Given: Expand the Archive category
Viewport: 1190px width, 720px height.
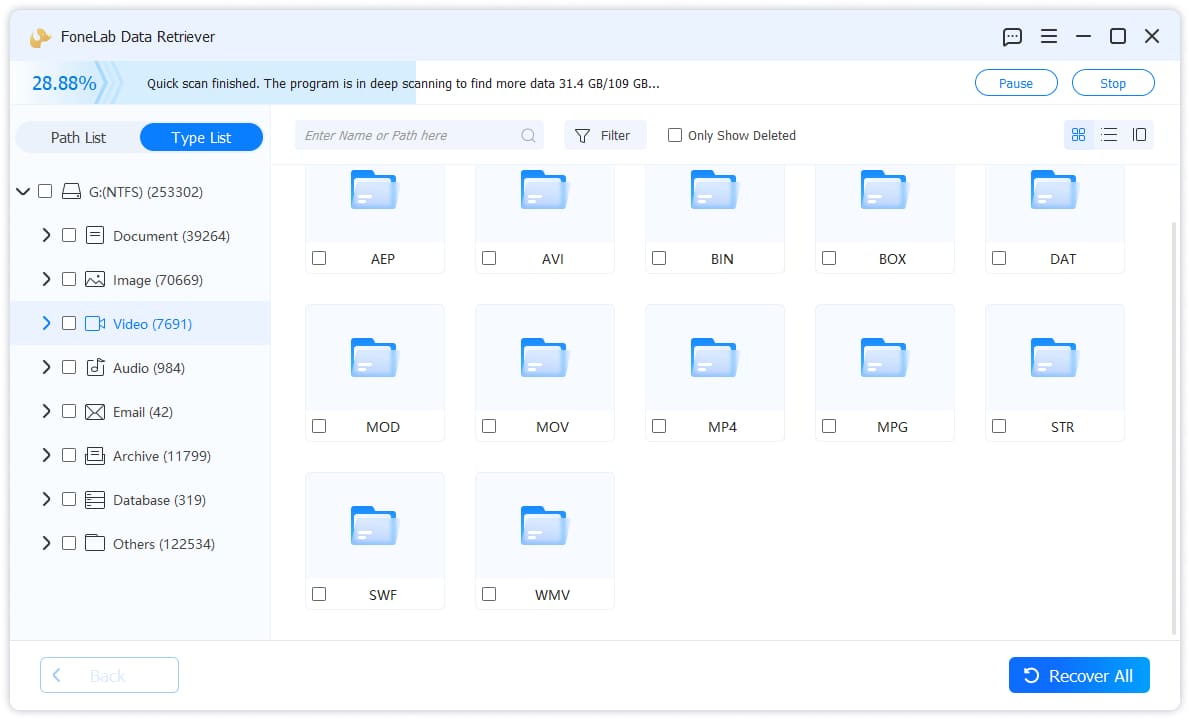Looking at the screenshot, I should click(46, 455).
